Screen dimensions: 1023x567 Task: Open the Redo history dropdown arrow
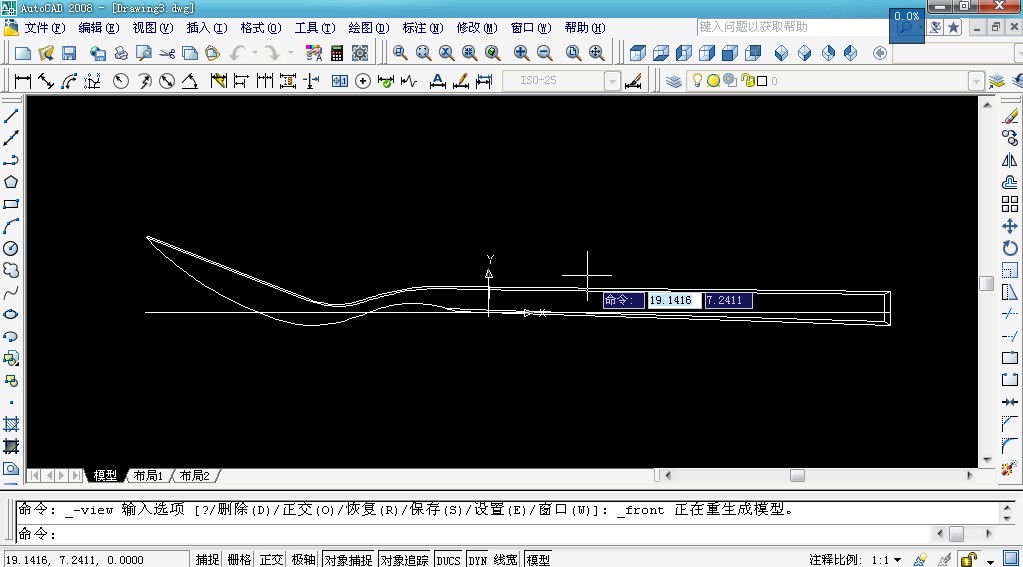click(290, 54)
